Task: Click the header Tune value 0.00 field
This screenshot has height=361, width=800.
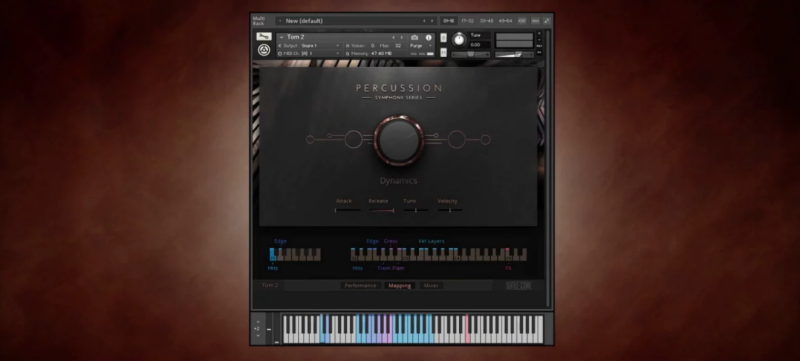Action: click(480, 44)
